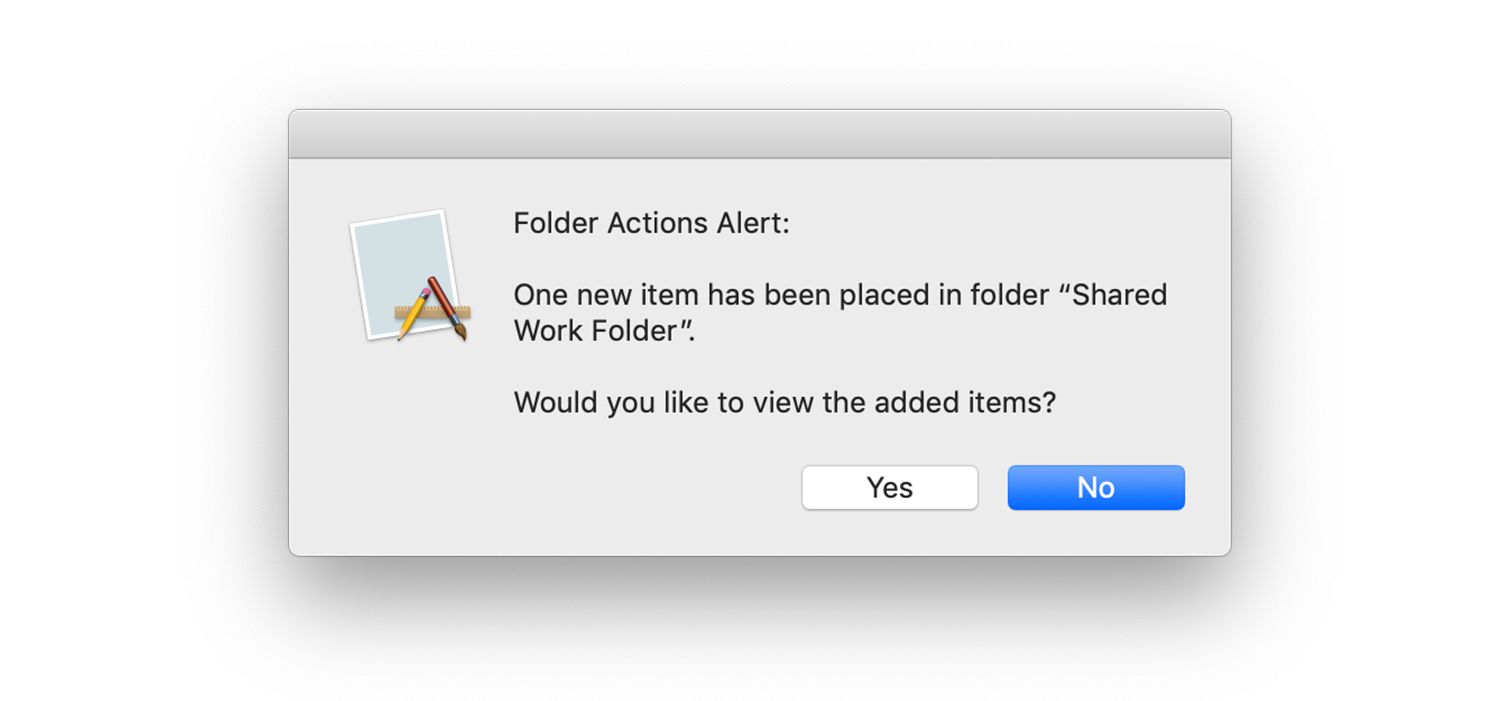Click the gap between Yes and No buttons

pos(992,488)
